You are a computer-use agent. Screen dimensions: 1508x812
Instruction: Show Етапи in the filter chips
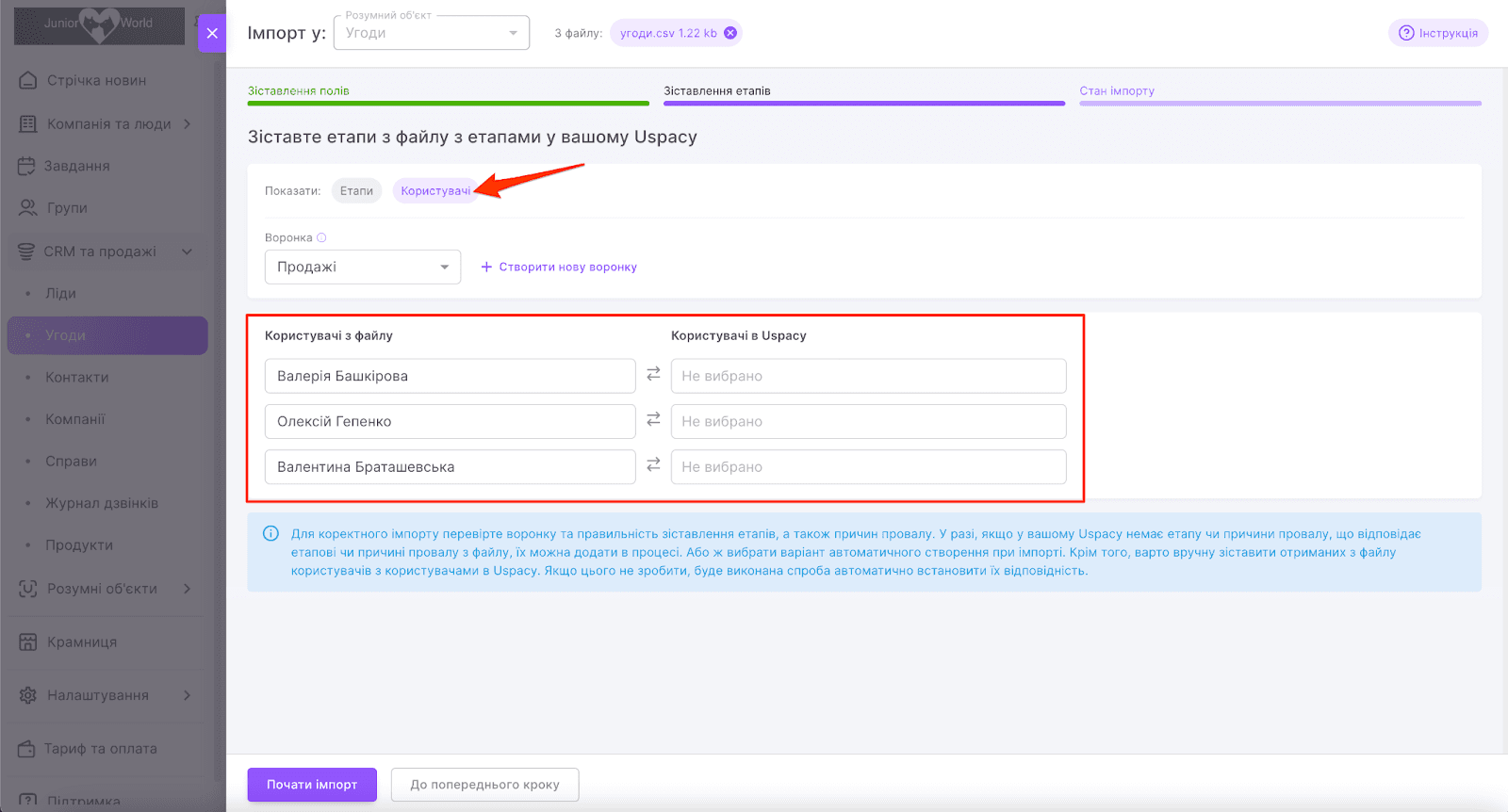click(356, 190)
